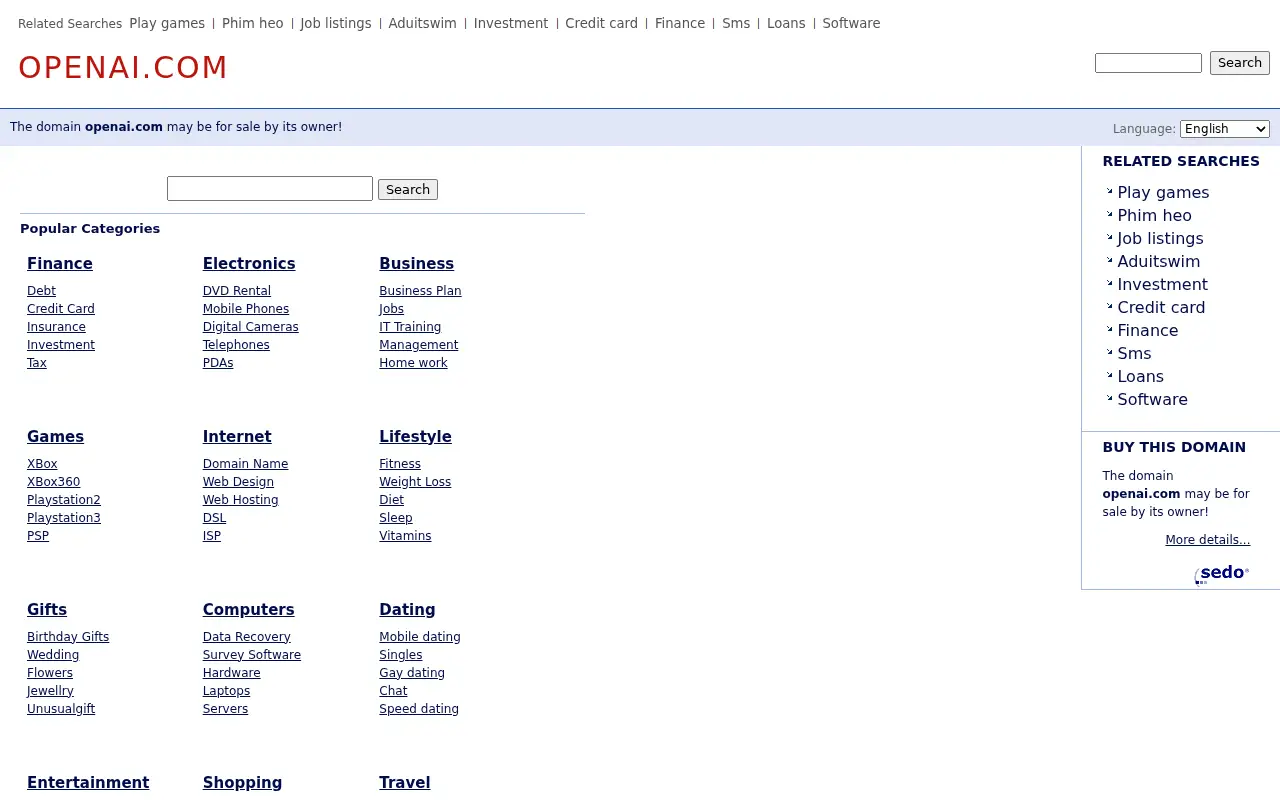Click the Birthday Gifts link

coord(68,637)
